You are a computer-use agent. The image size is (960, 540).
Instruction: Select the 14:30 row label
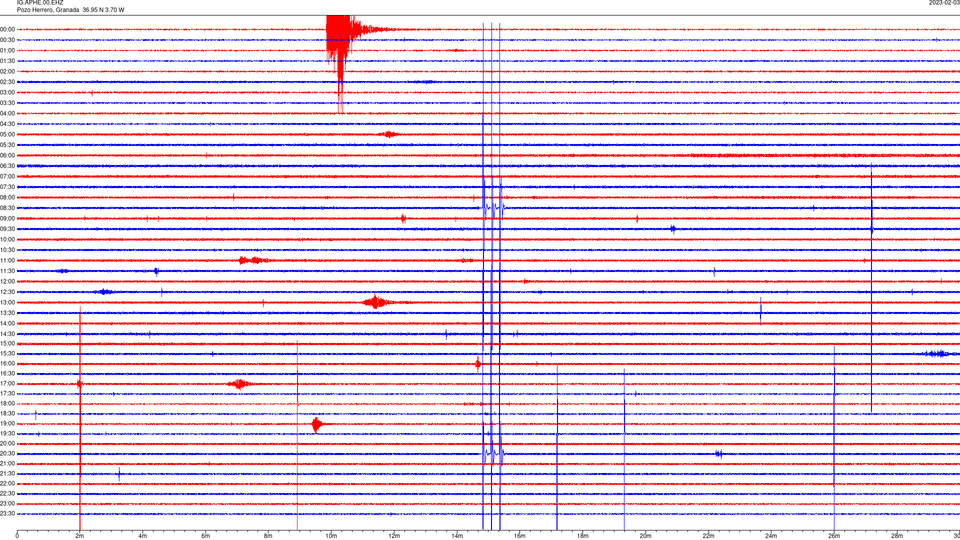click(x=7, y=334)
